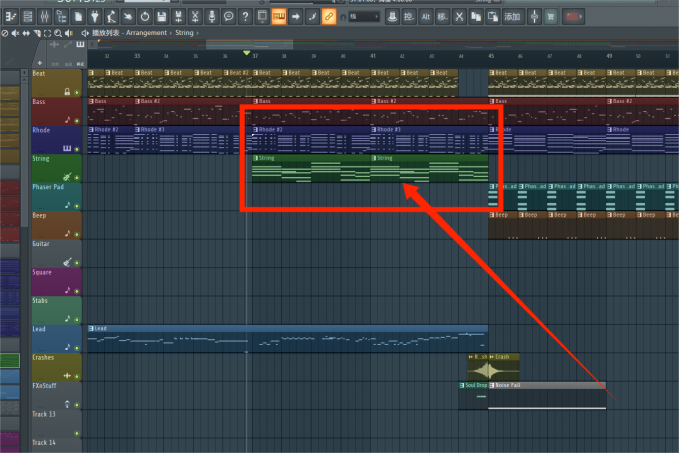Viewport: 679px width, 453px height.
Task: Open the Soul Drop clip menu
Action: [462, 385]
